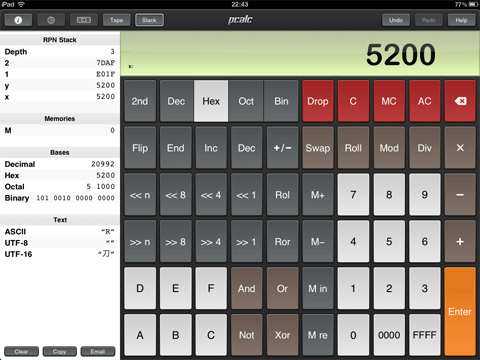This screenshot has width=480, height=360.
Task: Tap the Xor logic key
Action: coord(282,335)
